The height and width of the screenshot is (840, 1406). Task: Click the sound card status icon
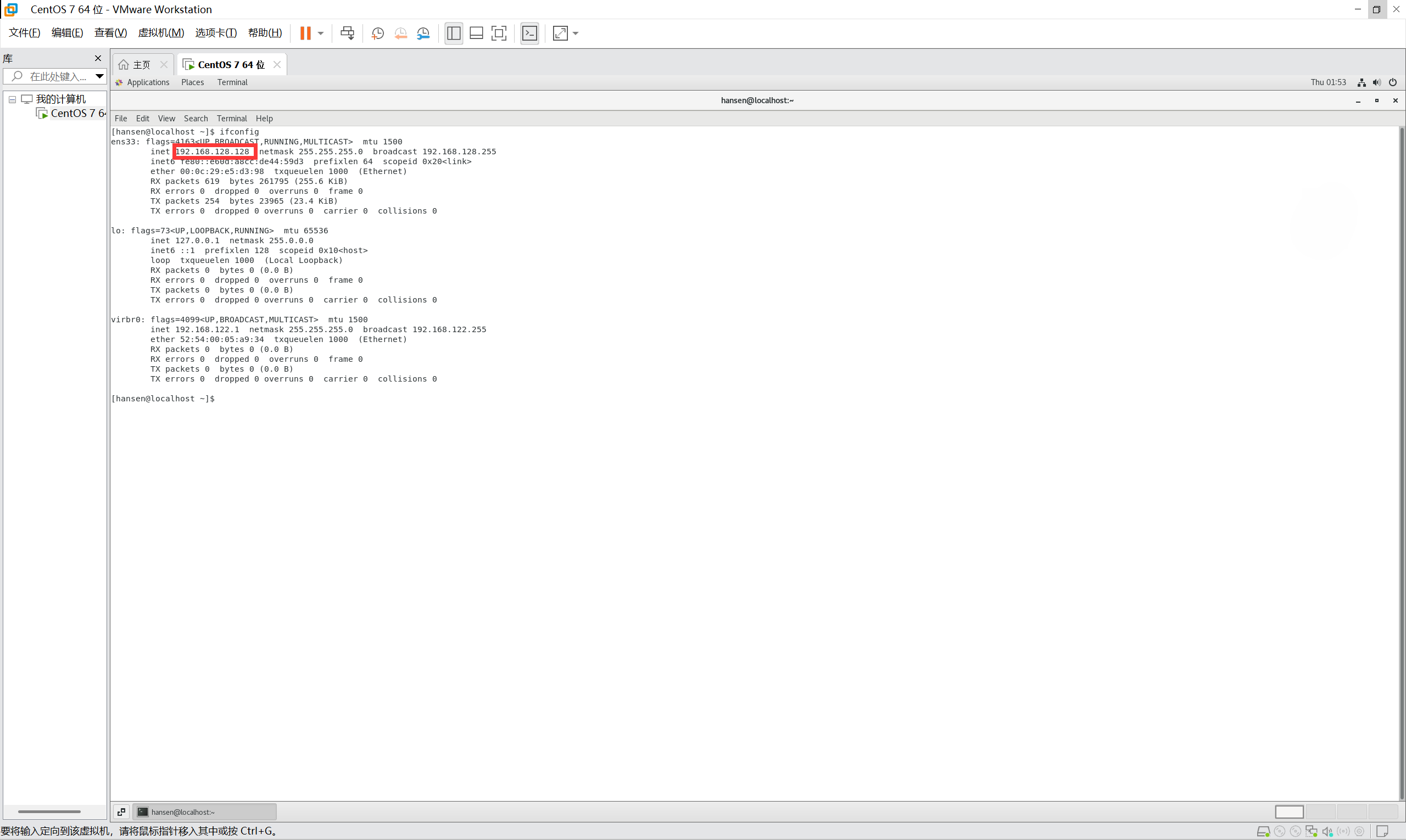click(1327, 831)
